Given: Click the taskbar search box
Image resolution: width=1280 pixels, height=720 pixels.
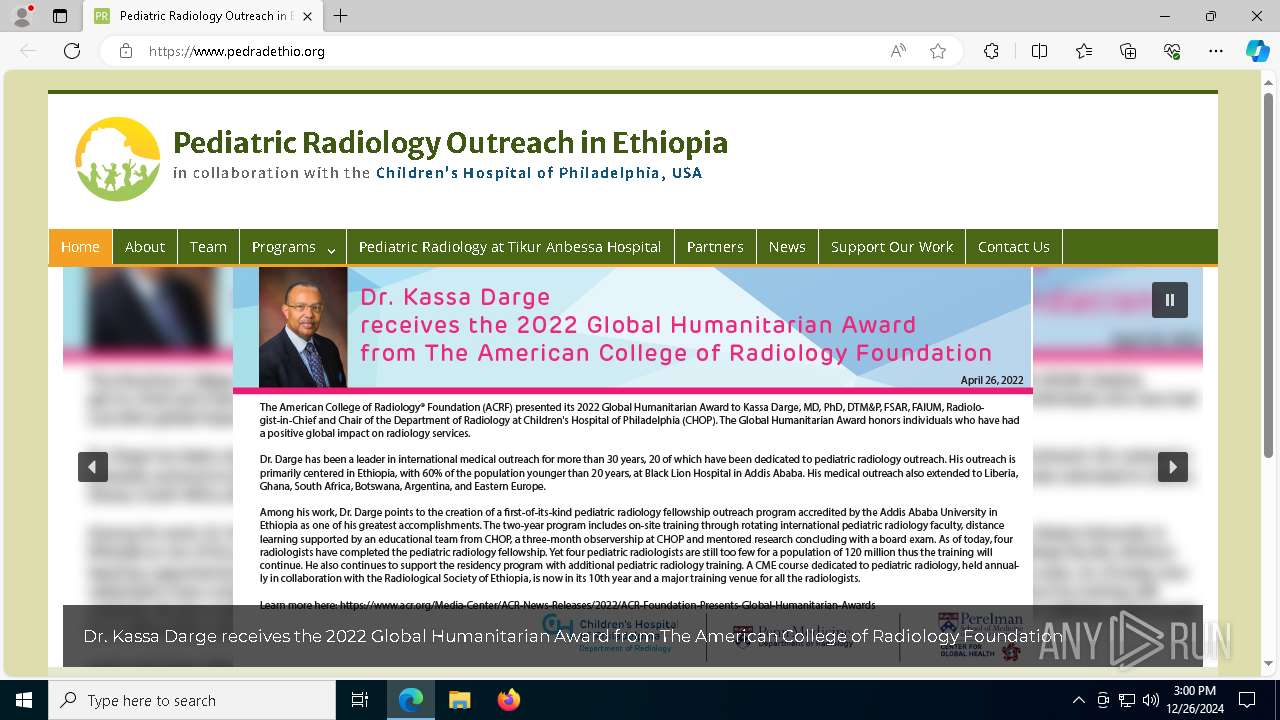Looking at the screenshot, I should pyautogui.click(x=192, y=700).
